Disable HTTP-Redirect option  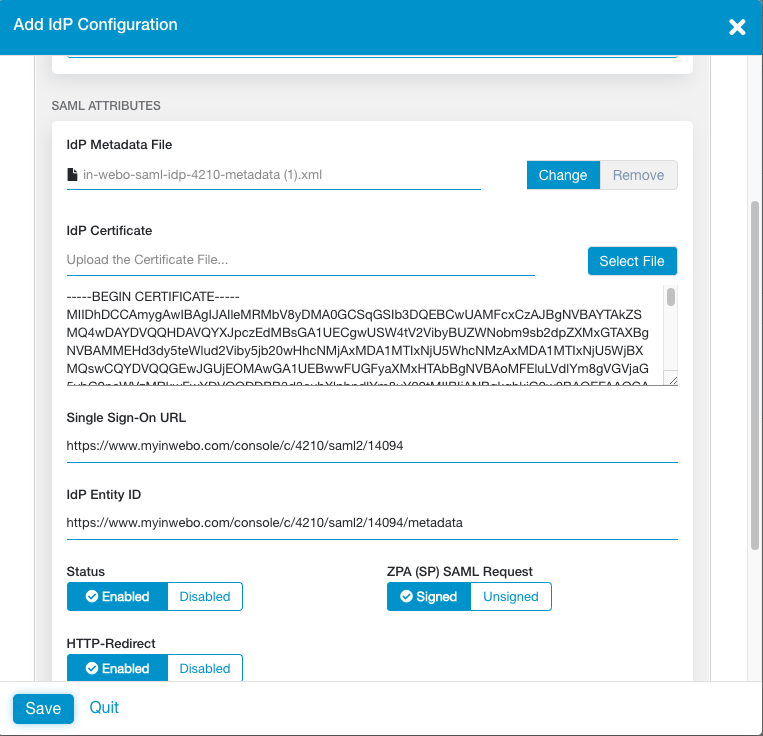[205, 668]
